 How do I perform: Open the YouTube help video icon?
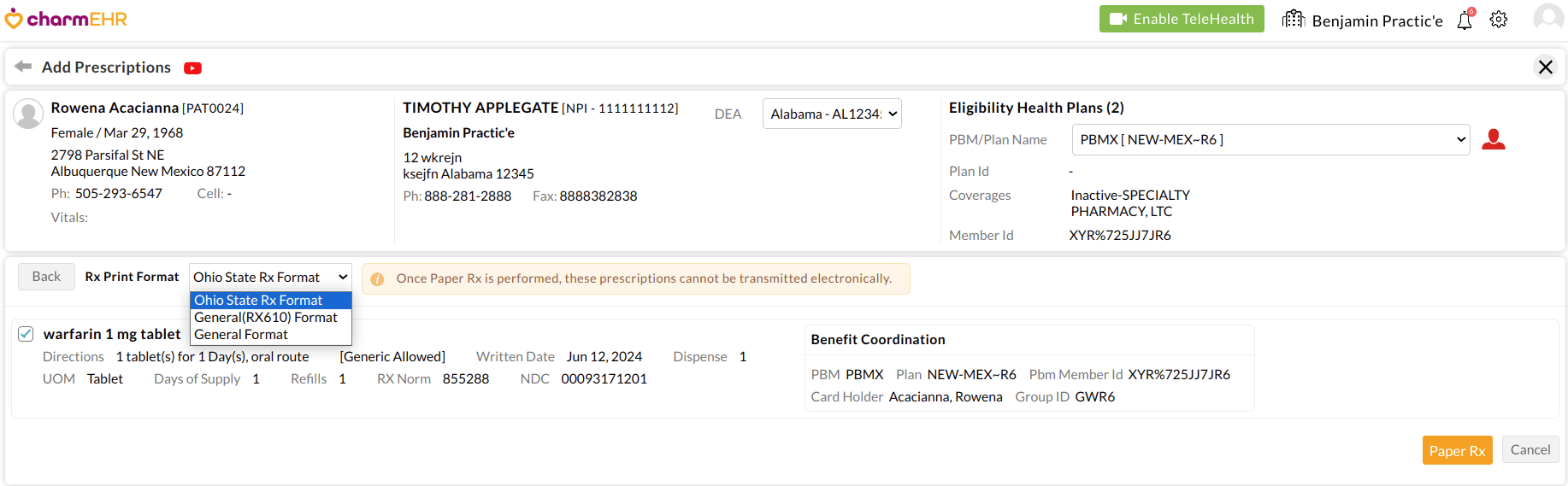[192, 68]
